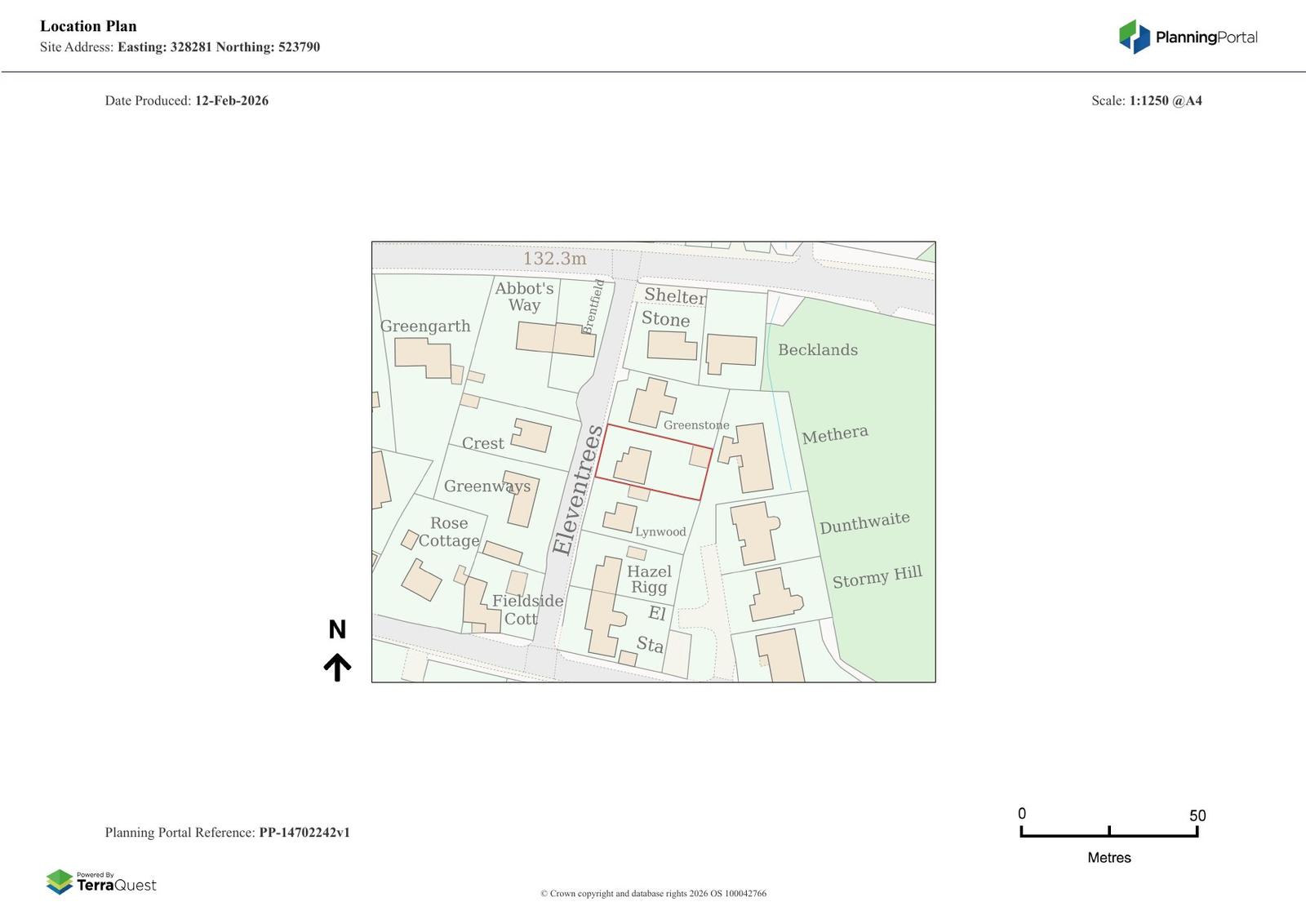Screen dimensions: 1306x924
Task: Click the Stormy Hill map label
Action: tap(877, 577)
